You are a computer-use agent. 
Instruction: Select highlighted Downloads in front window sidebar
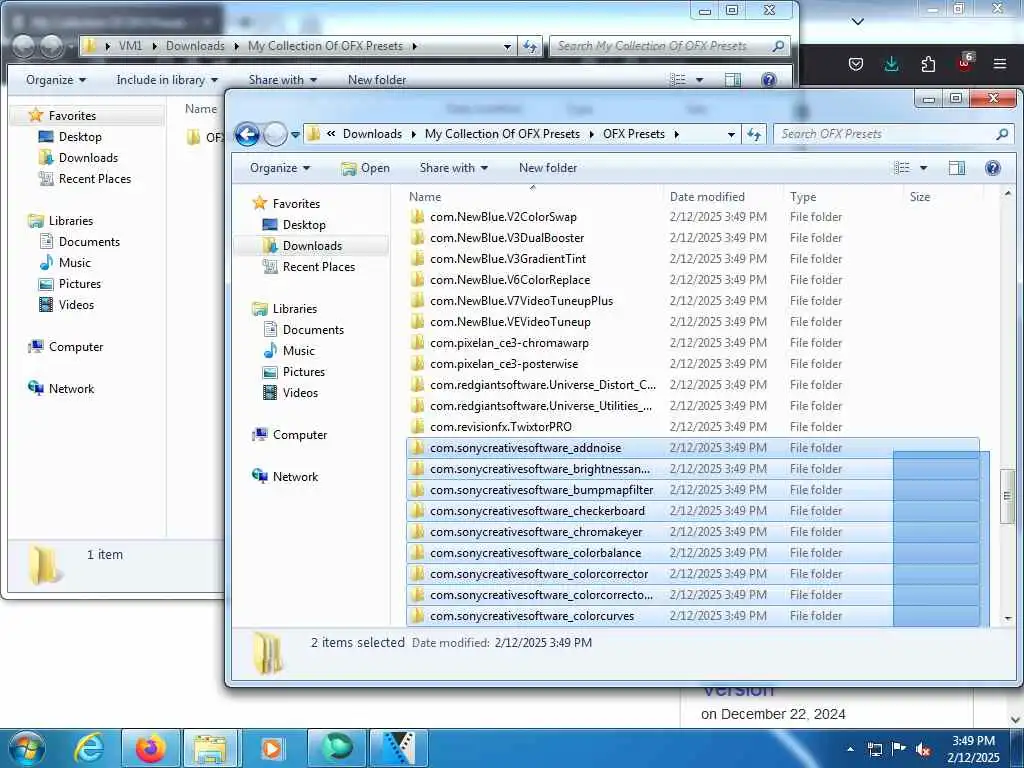coord(312,246)
